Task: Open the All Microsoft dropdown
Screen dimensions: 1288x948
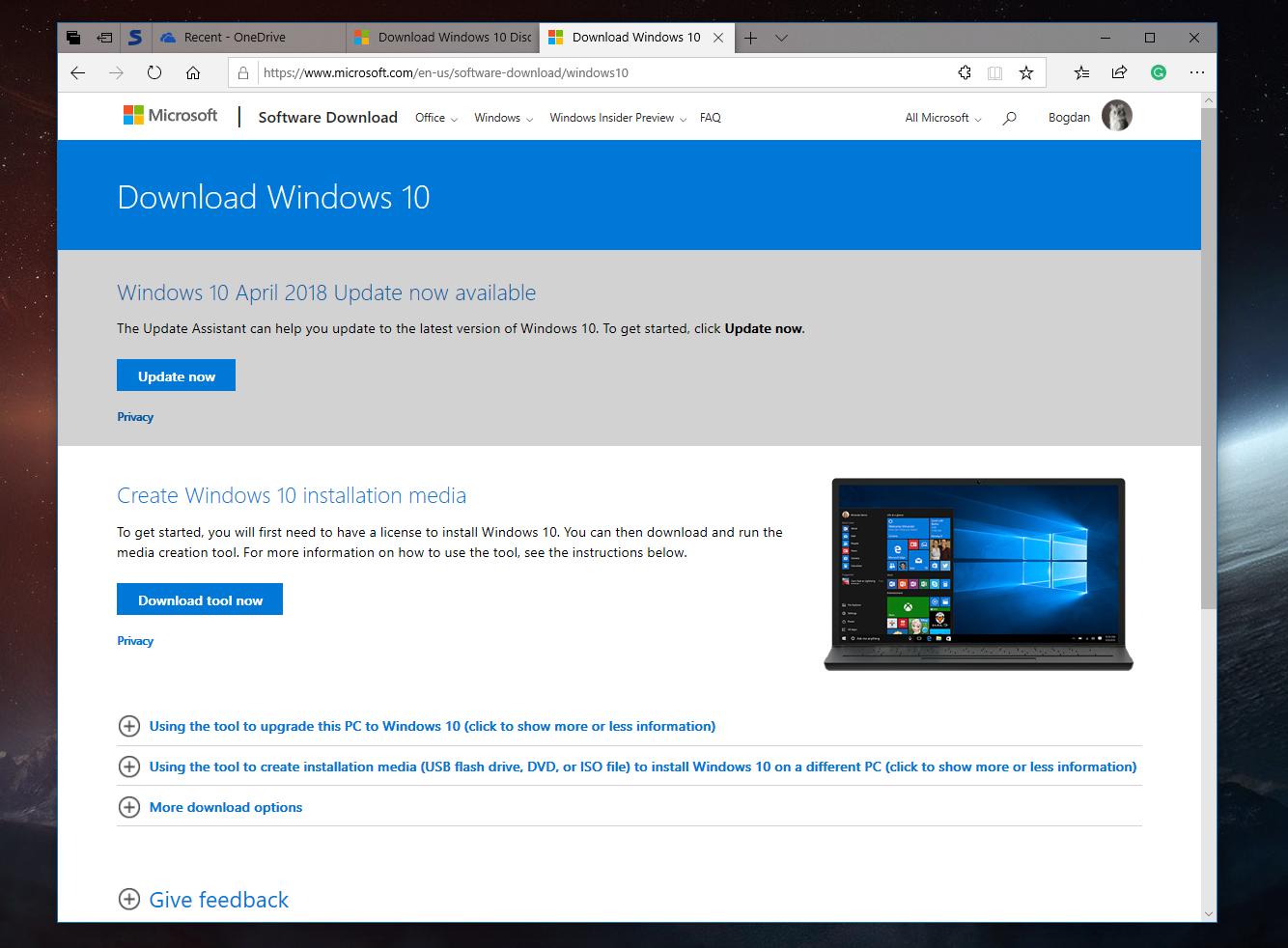Action: click(x=943, y=118)
